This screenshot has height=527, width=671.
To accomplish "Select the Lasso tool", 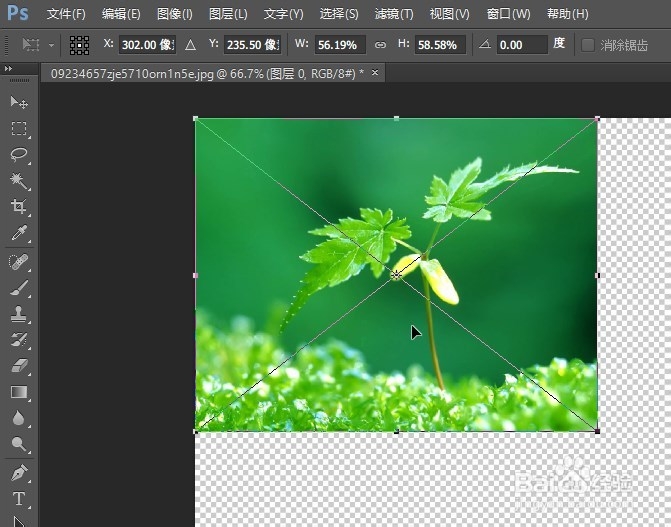I will [x=18, y=155].
